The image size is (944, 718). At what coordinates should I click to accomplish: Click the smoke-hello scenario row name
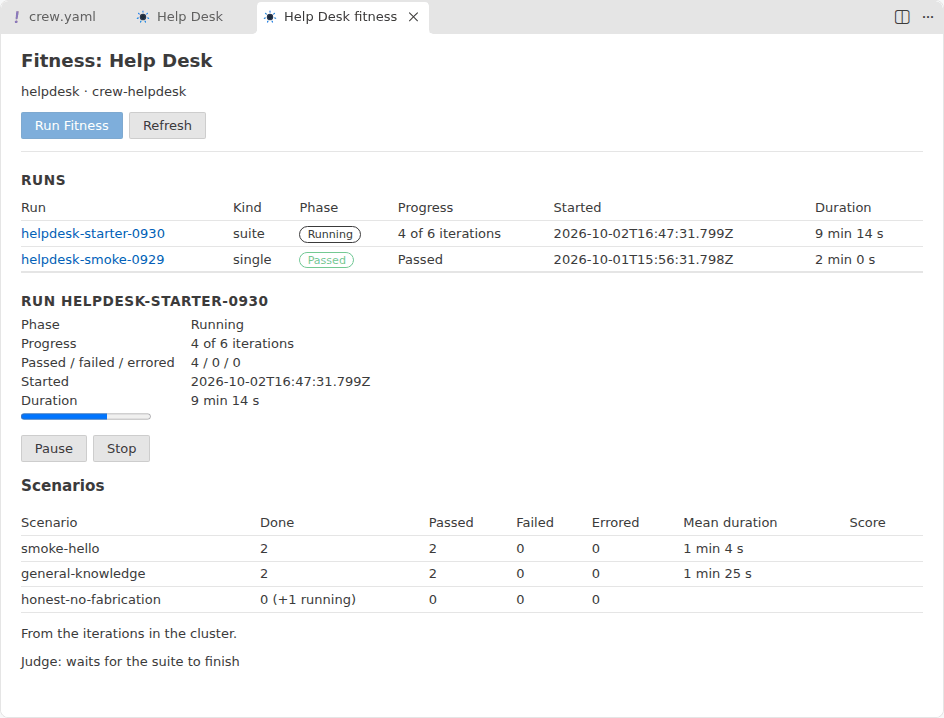pos(60,549)
